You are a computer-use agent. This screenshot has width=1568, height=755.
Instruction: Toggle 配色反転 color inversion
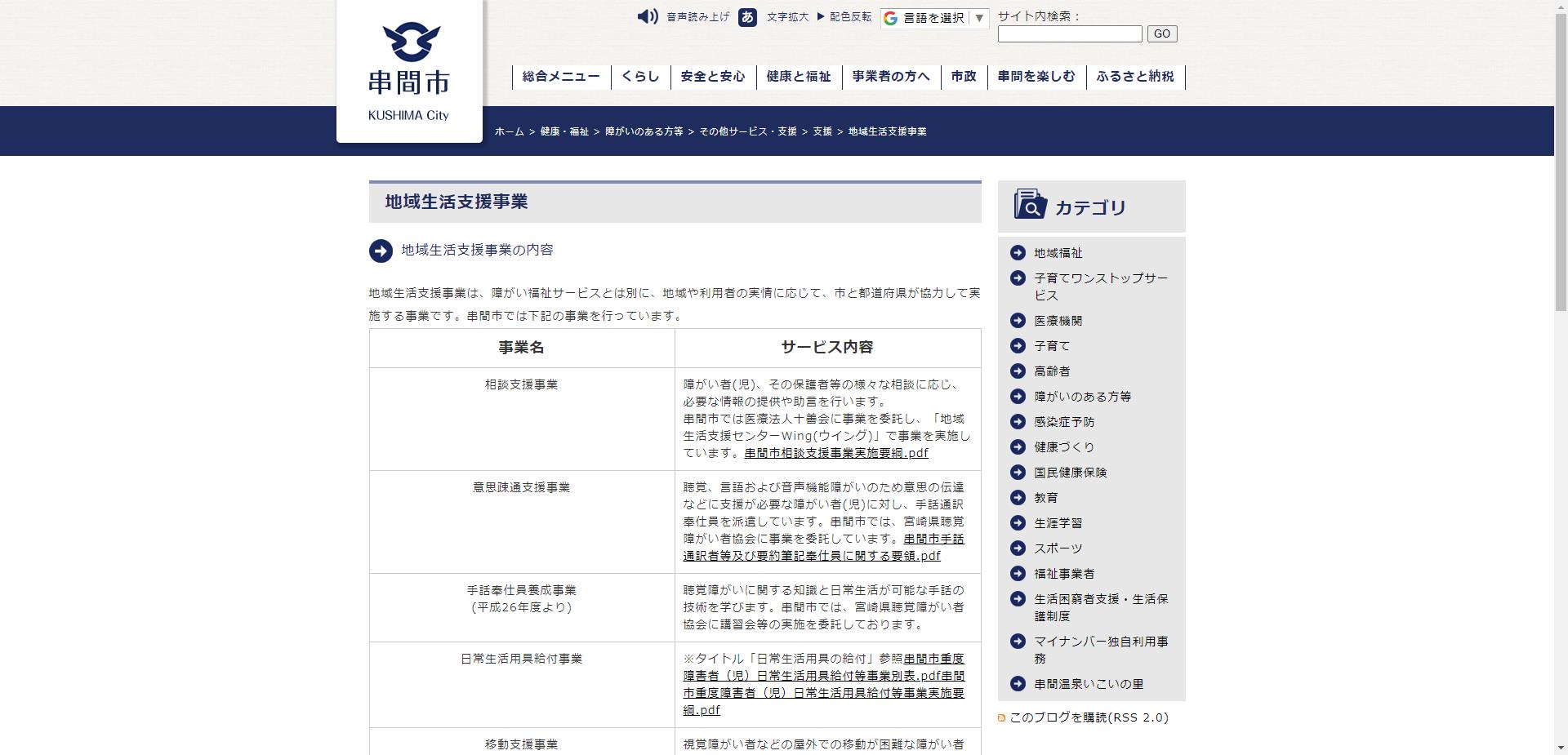pyautogui.click(x=847, y=16)
